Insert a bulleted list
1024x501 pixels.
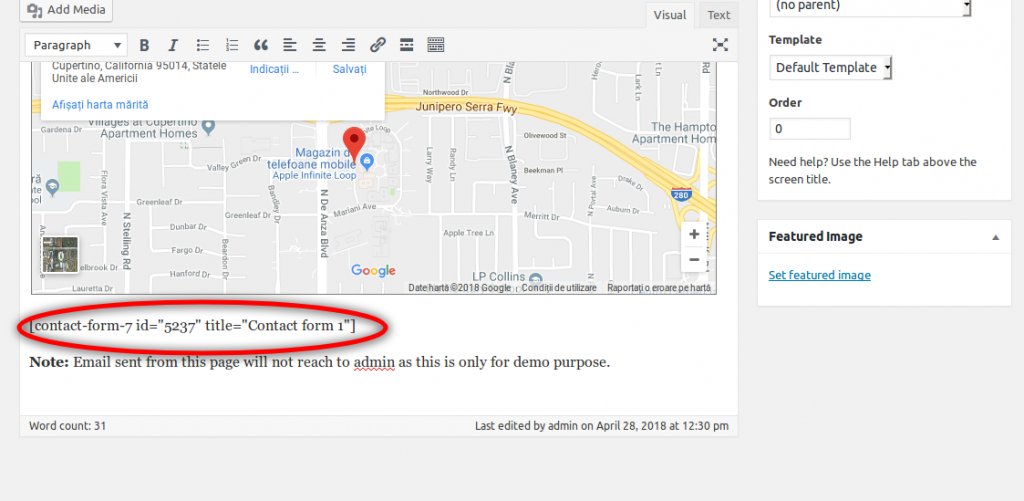click(203, 45)
